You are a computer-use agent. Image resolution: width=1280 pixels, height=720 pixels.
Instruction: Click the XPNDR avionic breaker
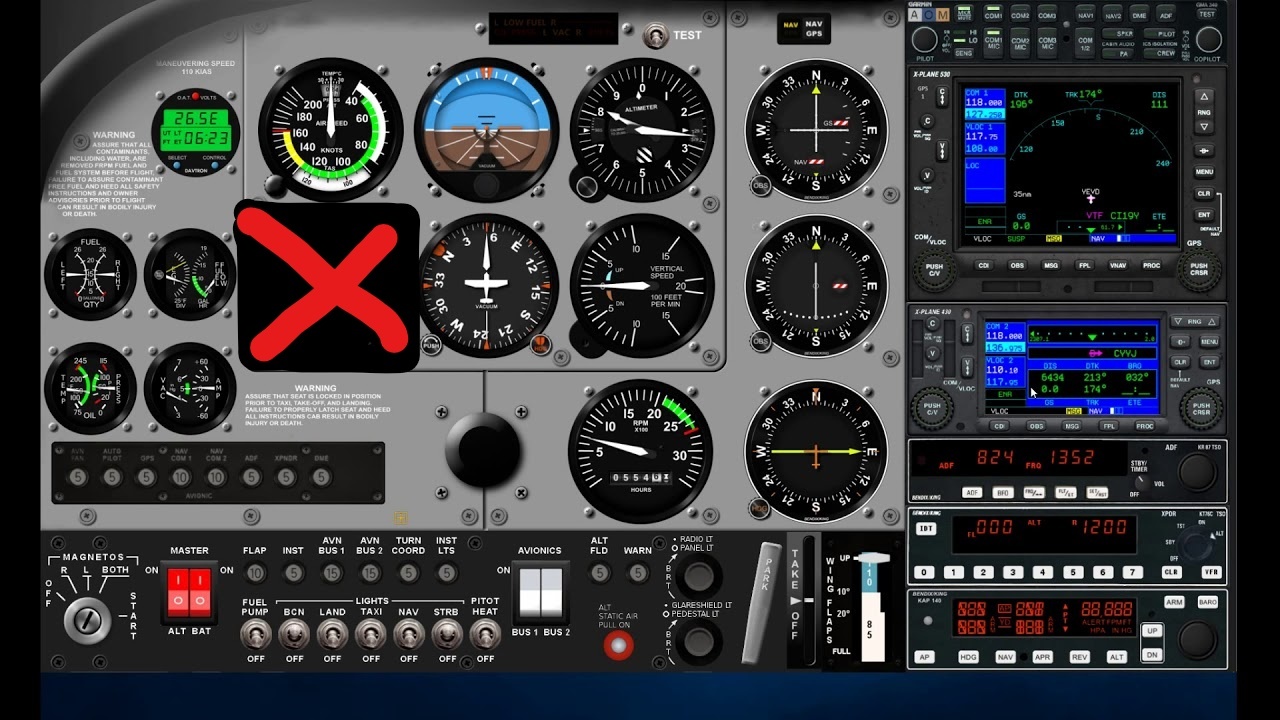[286, 477]
